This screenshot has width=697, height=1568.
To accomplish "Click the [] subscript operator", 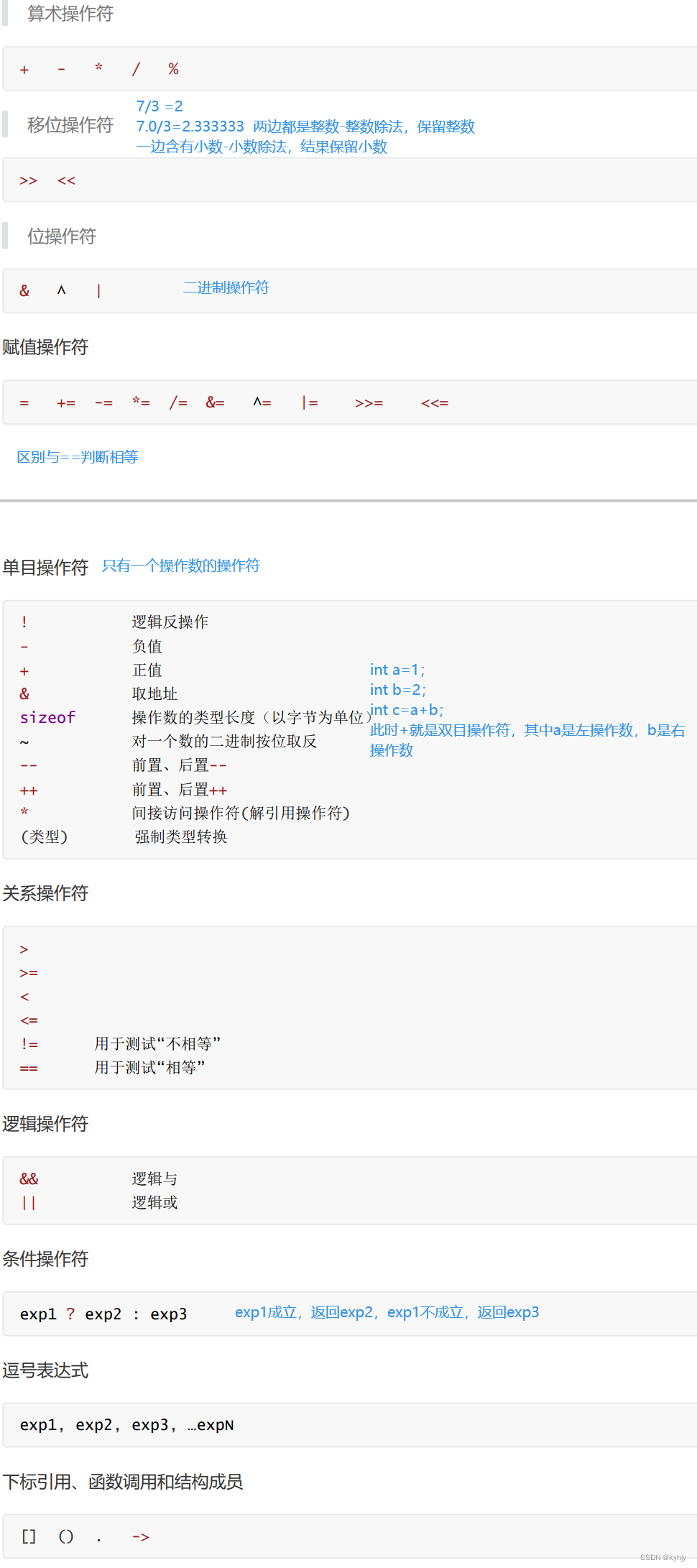I will pos(28,1536).
